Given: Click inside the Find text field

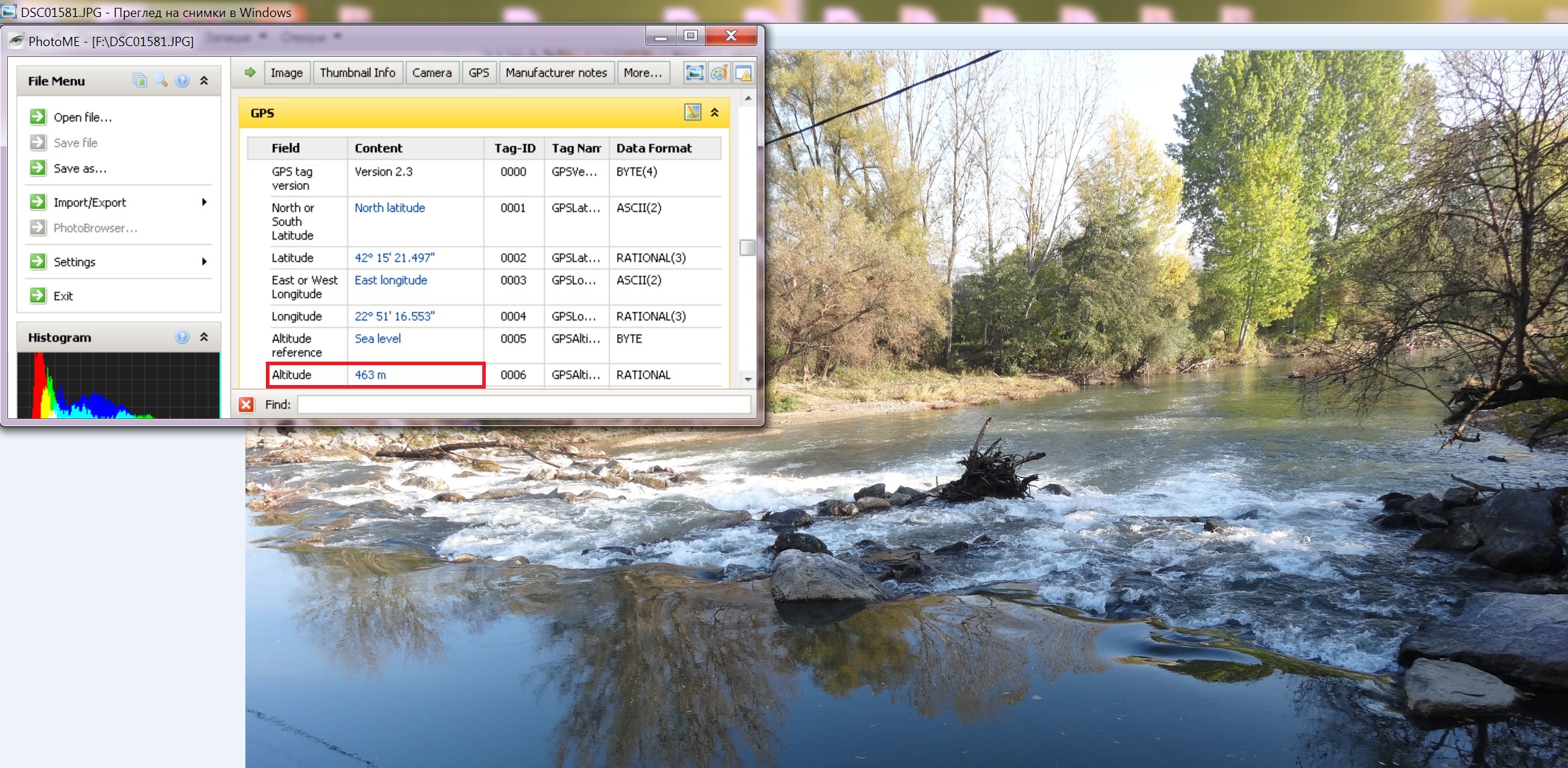Looking at the screenshot, I should tap(523, 404).
